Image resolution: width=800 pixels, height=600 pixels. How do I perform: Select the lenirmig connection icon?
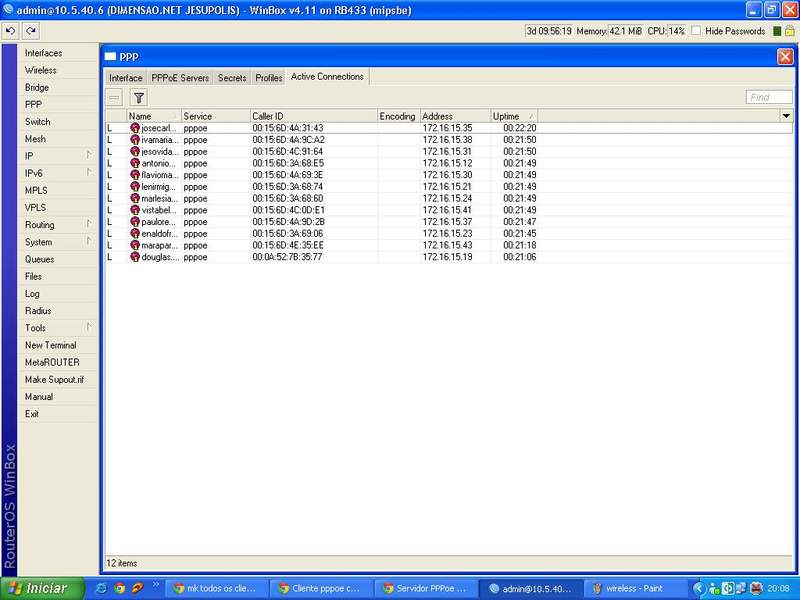coord(135,187)
